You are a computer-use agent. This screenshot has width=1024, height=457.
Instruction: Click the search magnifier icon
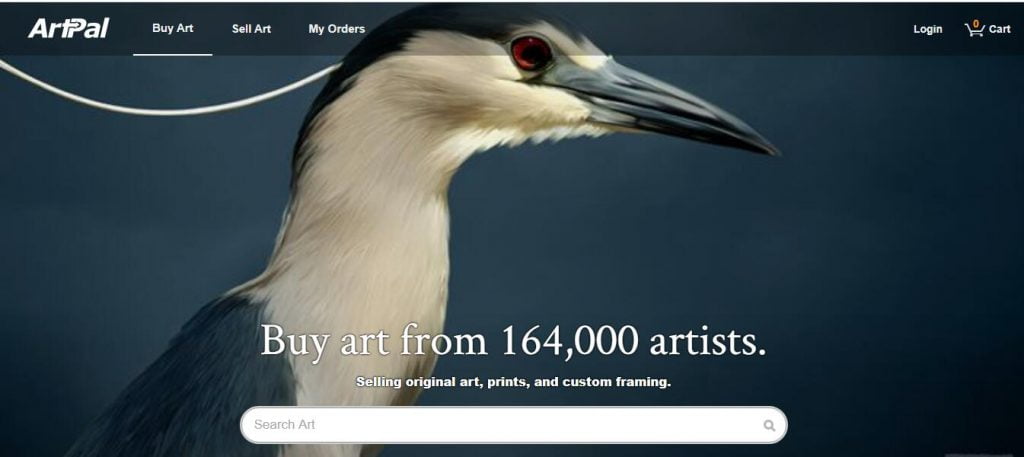(769, 426)
